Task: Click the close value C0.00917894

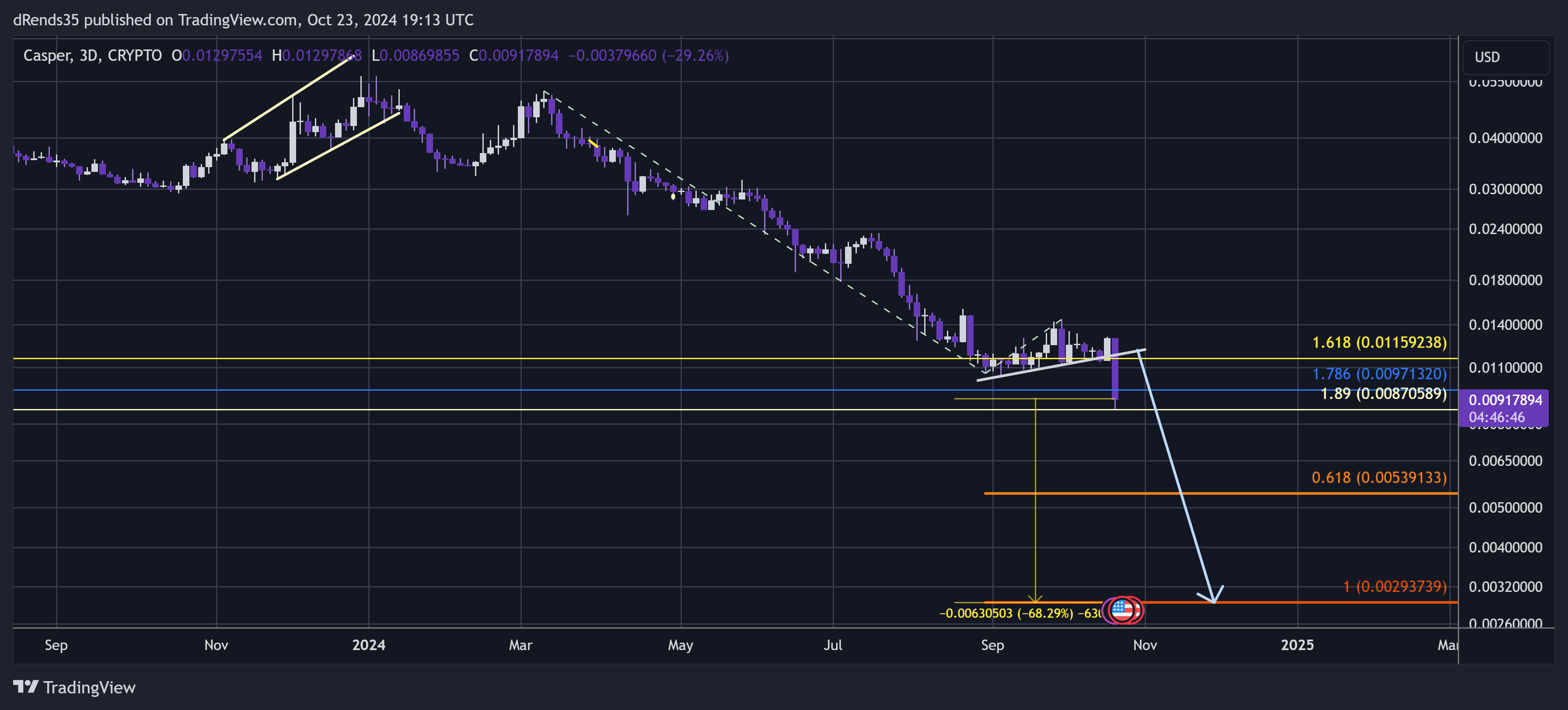Action: [x=514, y=56]
